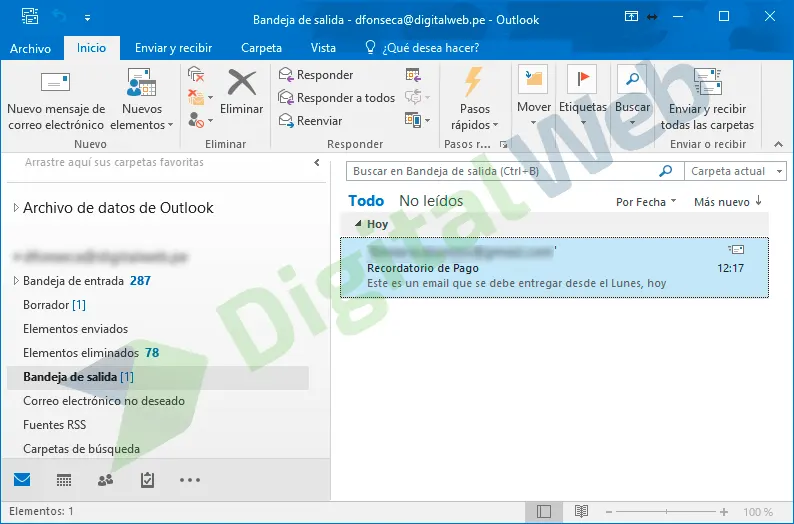Toggle Más nuevo sort order
Image resolution: width=794 pixels, height=524 pixels.
point(728,202)
